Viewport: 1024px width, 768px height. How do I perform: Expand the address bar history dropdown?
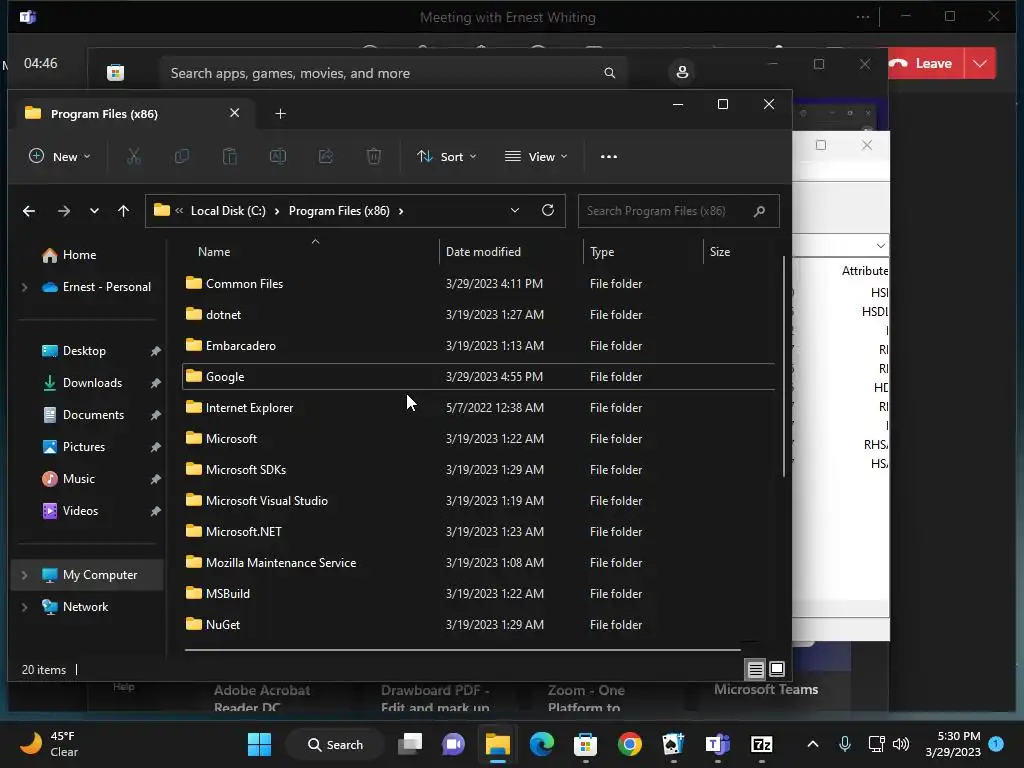pyautogui.click(x=515, y=210)
